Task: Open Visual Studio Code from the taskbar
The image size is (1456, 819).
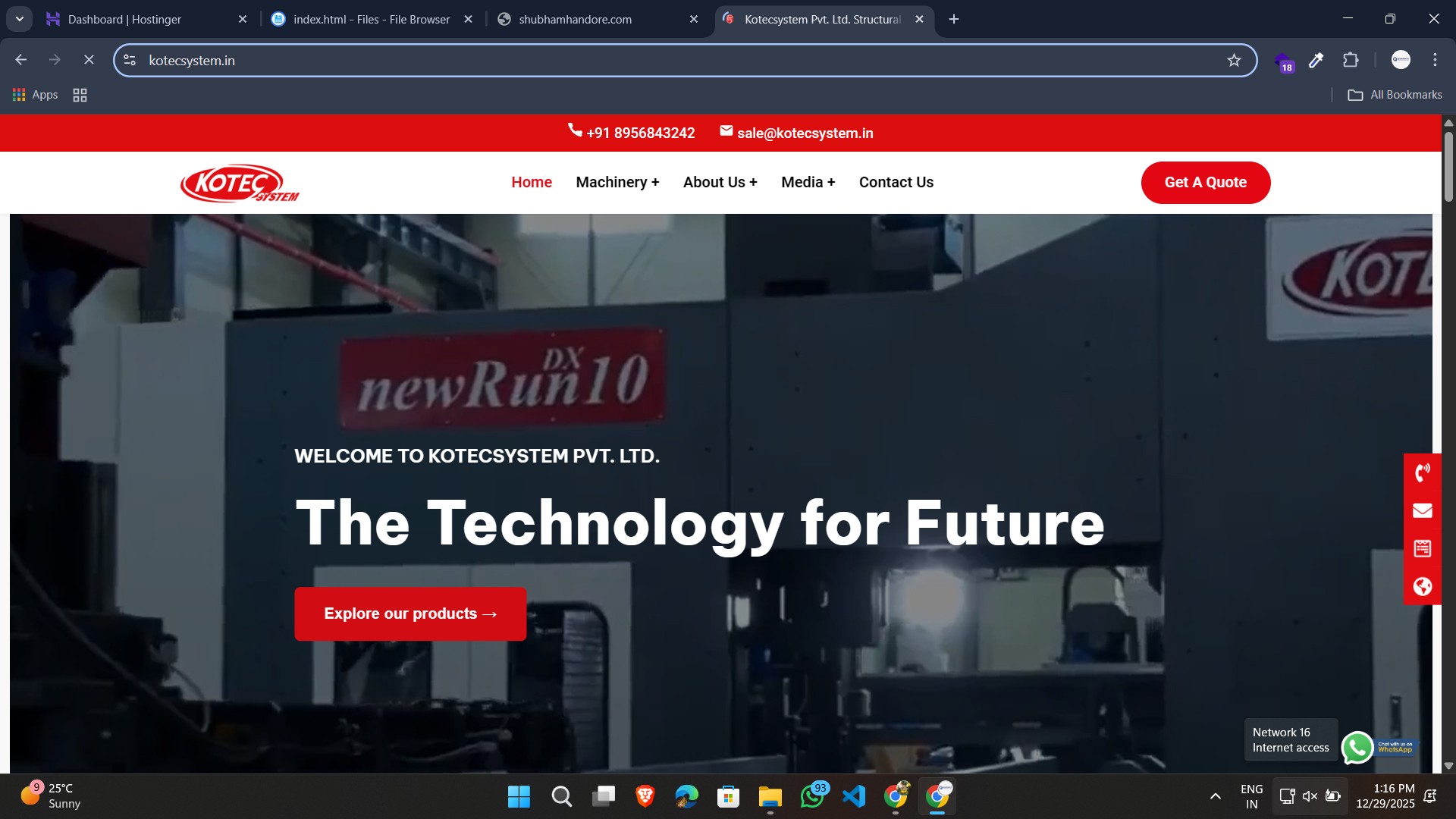Action: (854, 796)
